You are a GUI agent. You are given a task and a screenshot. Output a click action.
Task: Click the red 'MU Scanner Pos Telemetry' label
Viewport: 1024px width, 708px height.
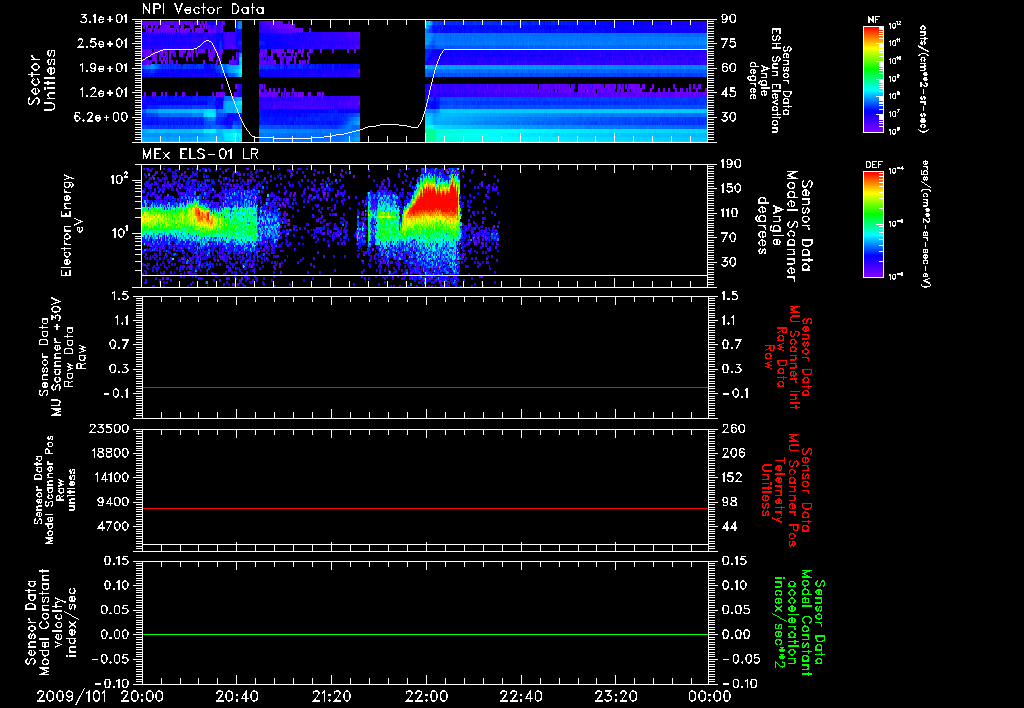pyautogui.click(x=786, y=490)
